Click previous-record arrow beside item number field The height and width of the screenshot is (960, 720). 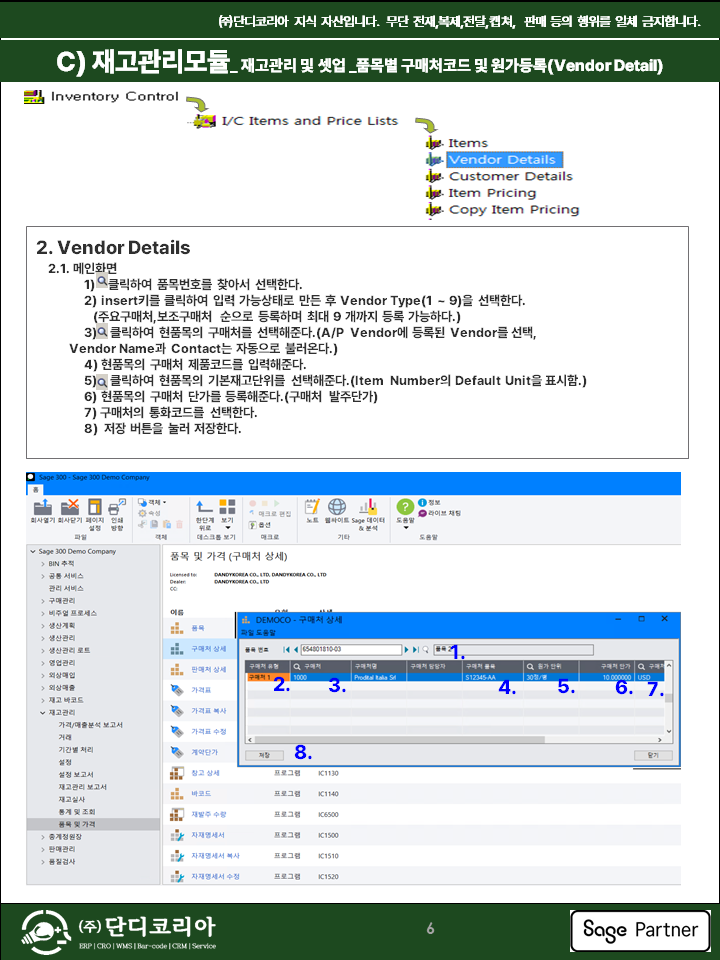[296, 650]
